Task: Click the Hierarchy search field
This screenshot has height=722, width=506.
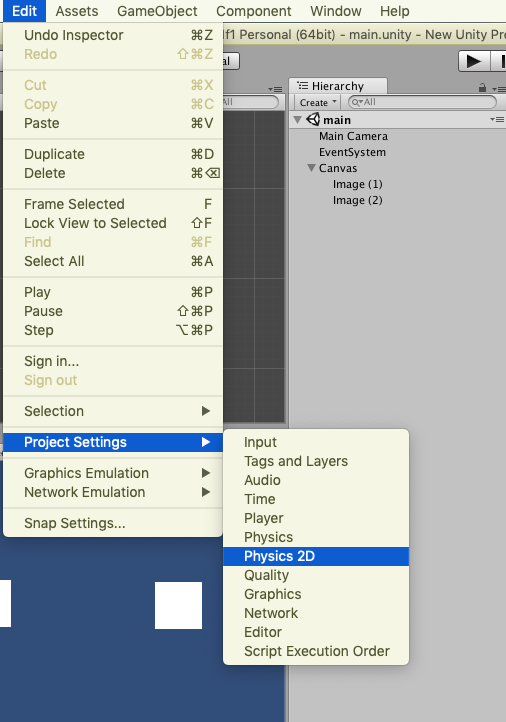Action: coord(422,102)
